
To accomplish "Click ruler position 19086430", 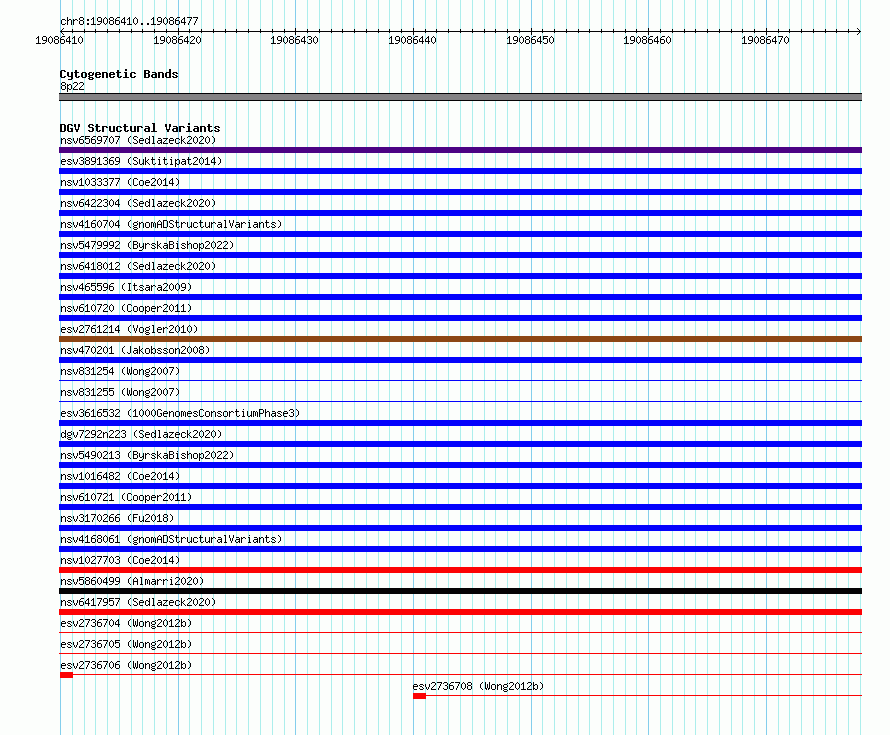I will 294,40.
